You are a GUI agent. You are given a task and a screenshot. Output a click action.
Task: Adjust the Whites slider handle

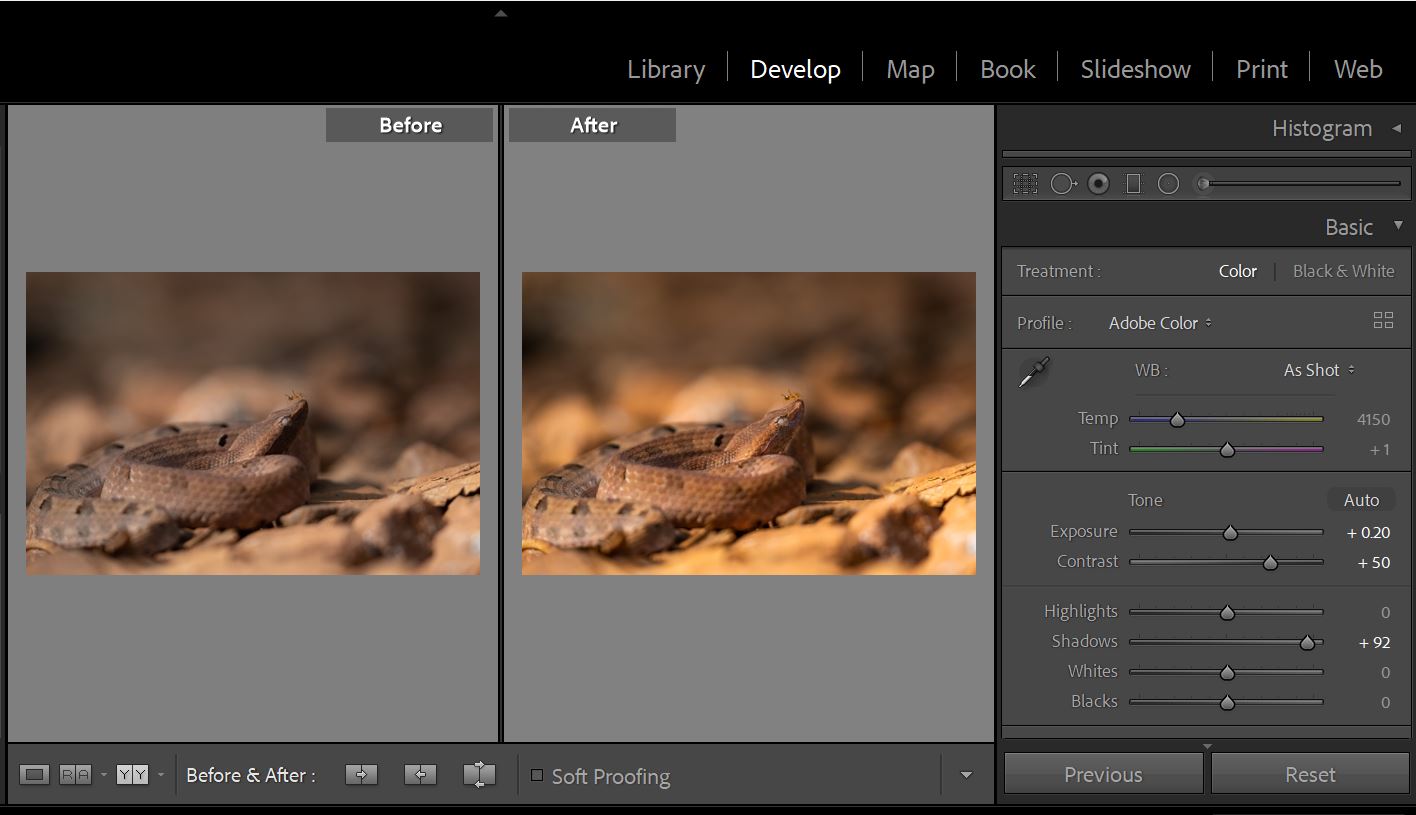click(1227, 673)
